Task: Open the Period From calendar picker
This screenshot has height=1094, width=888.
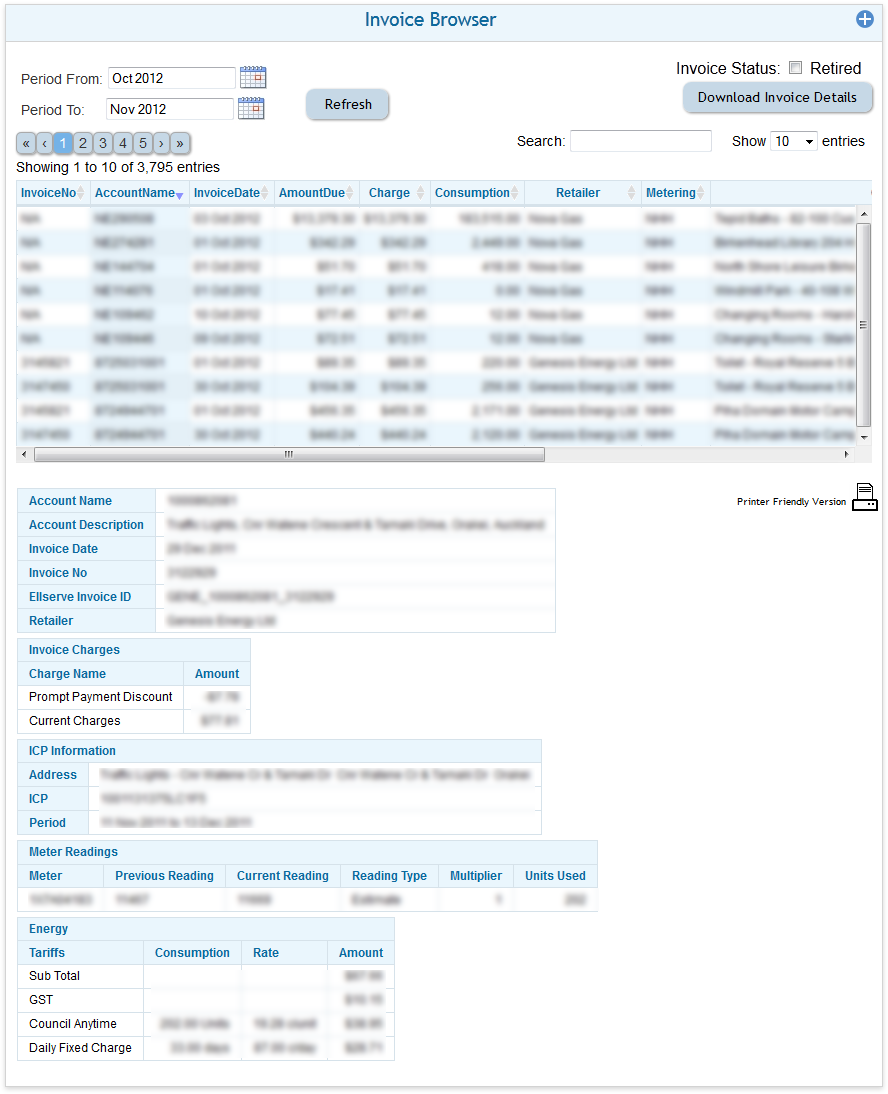Action: point(253,78)
